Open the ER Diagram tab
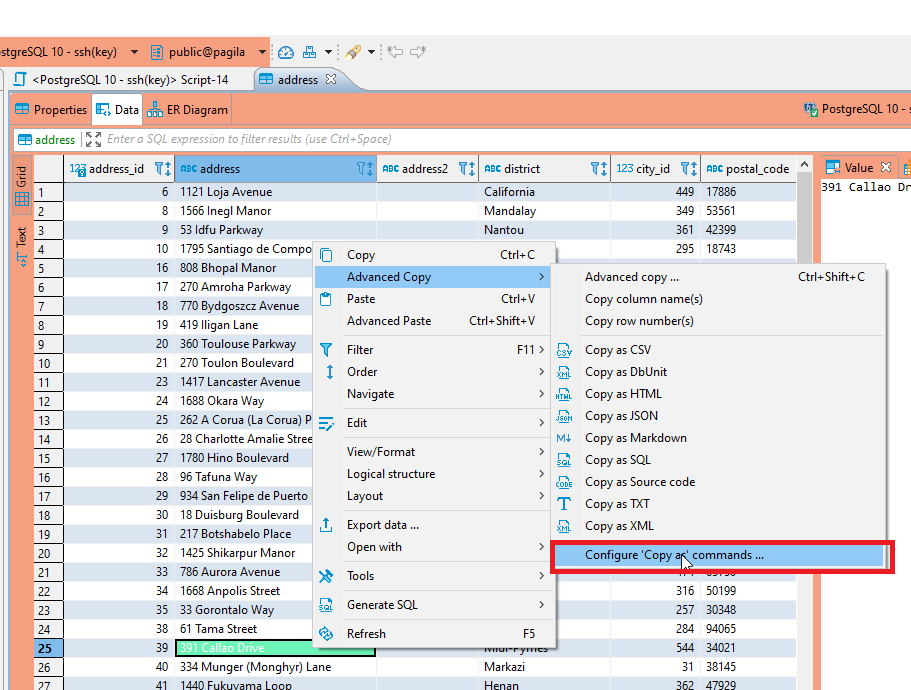This screenshot has width=911, height=690. click(187, 110)
